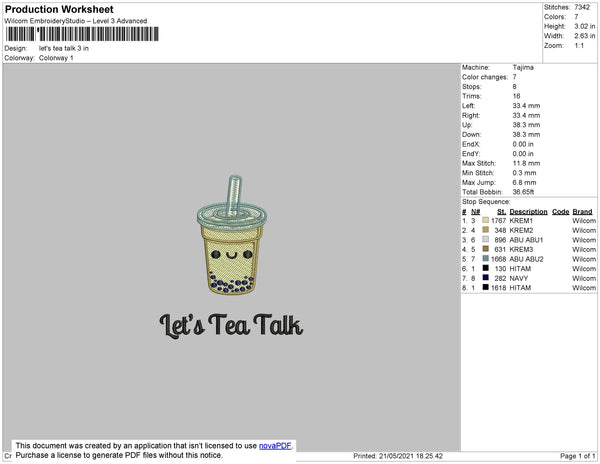Click the 'Printed: 21/05/2021 18.25.42' footer text
Viewport: 600px width, 464px height.
[x=398, y=456]
